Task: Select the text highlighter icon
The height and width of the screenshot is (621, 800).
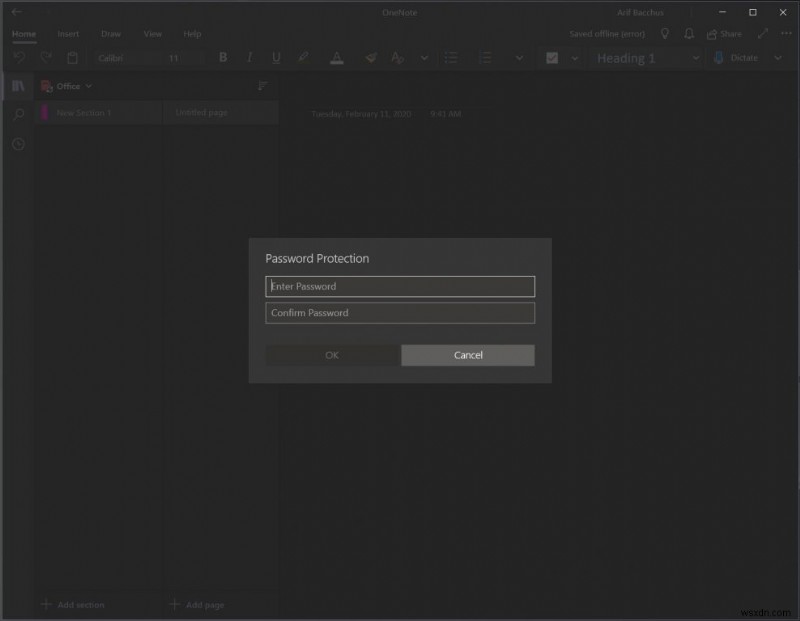Action: pyautogui.click(x=303, y=57)
